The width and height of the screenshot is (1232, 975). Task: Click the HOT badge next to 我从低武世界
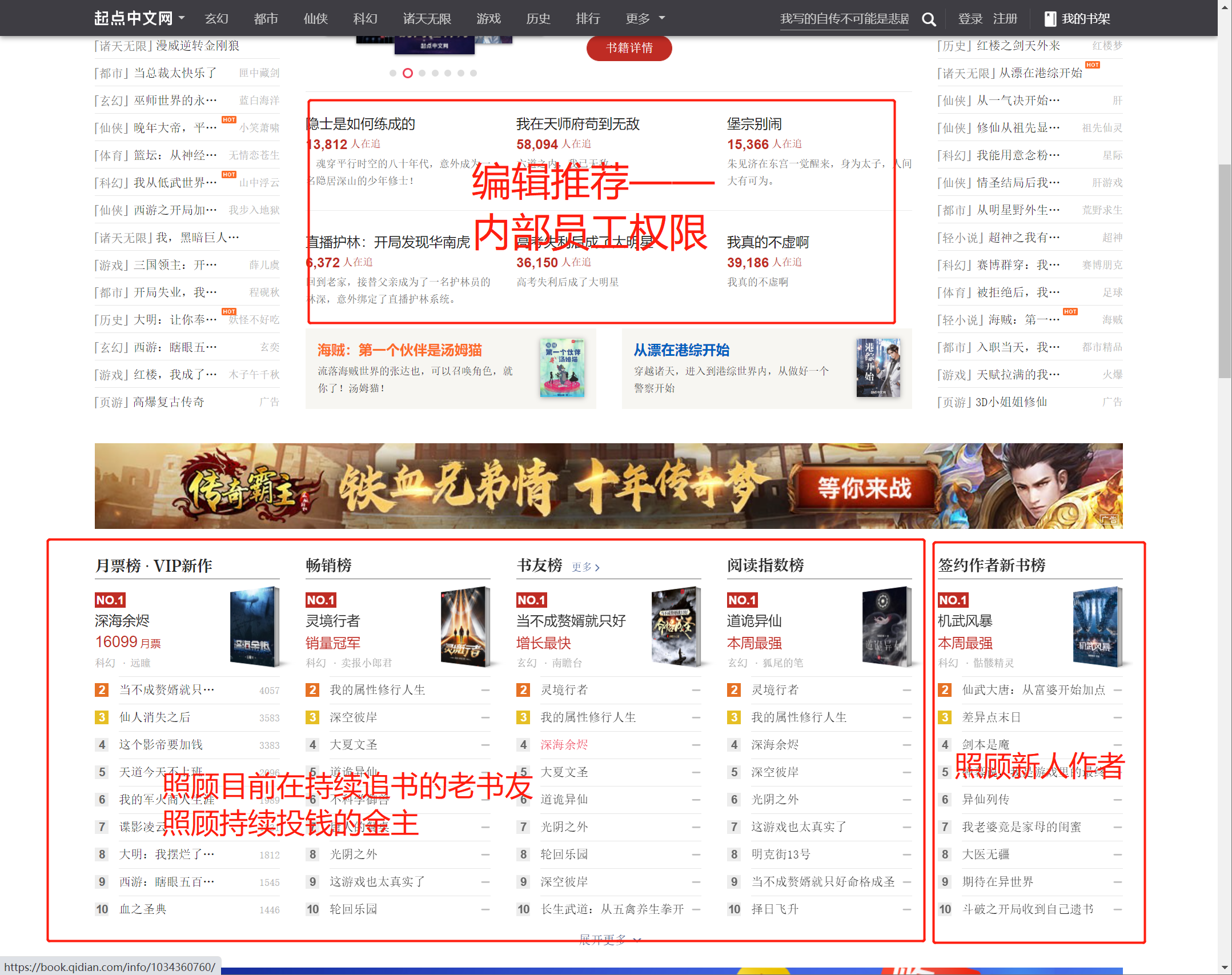(229, 174)
